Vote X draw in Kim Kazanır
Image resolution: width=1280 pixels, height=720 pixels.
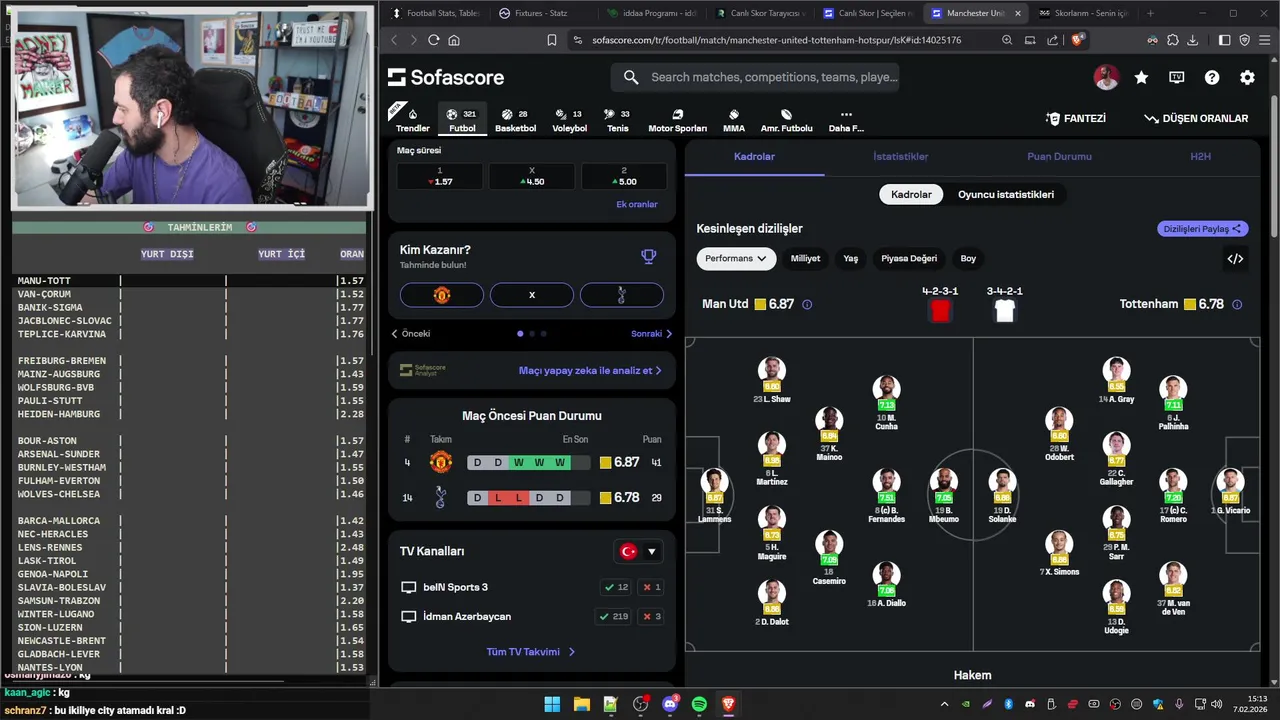pos(532,295)
